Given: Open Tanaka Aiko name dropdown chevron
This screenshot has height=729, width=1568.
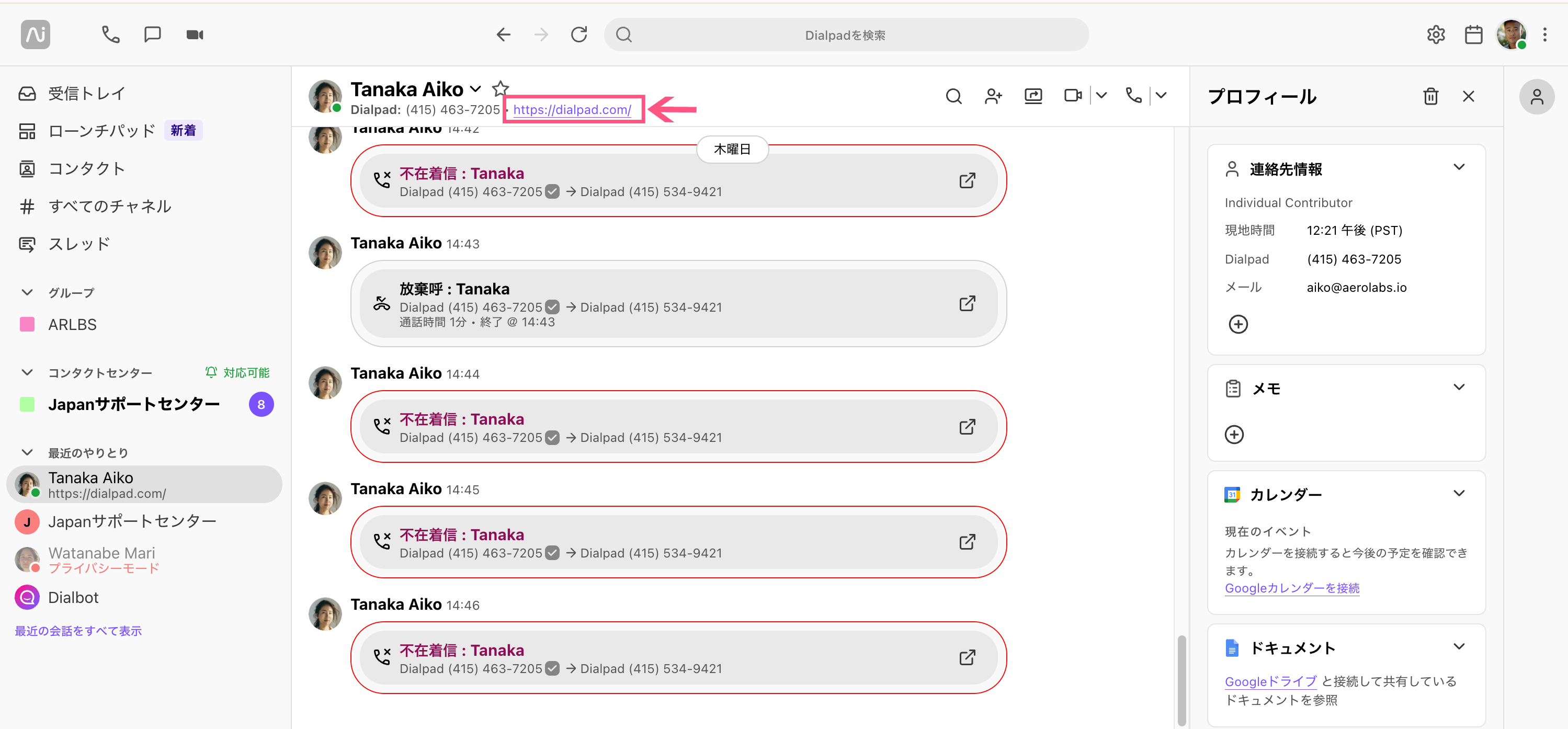Looking at the screenshot, I should coord(476,89).
